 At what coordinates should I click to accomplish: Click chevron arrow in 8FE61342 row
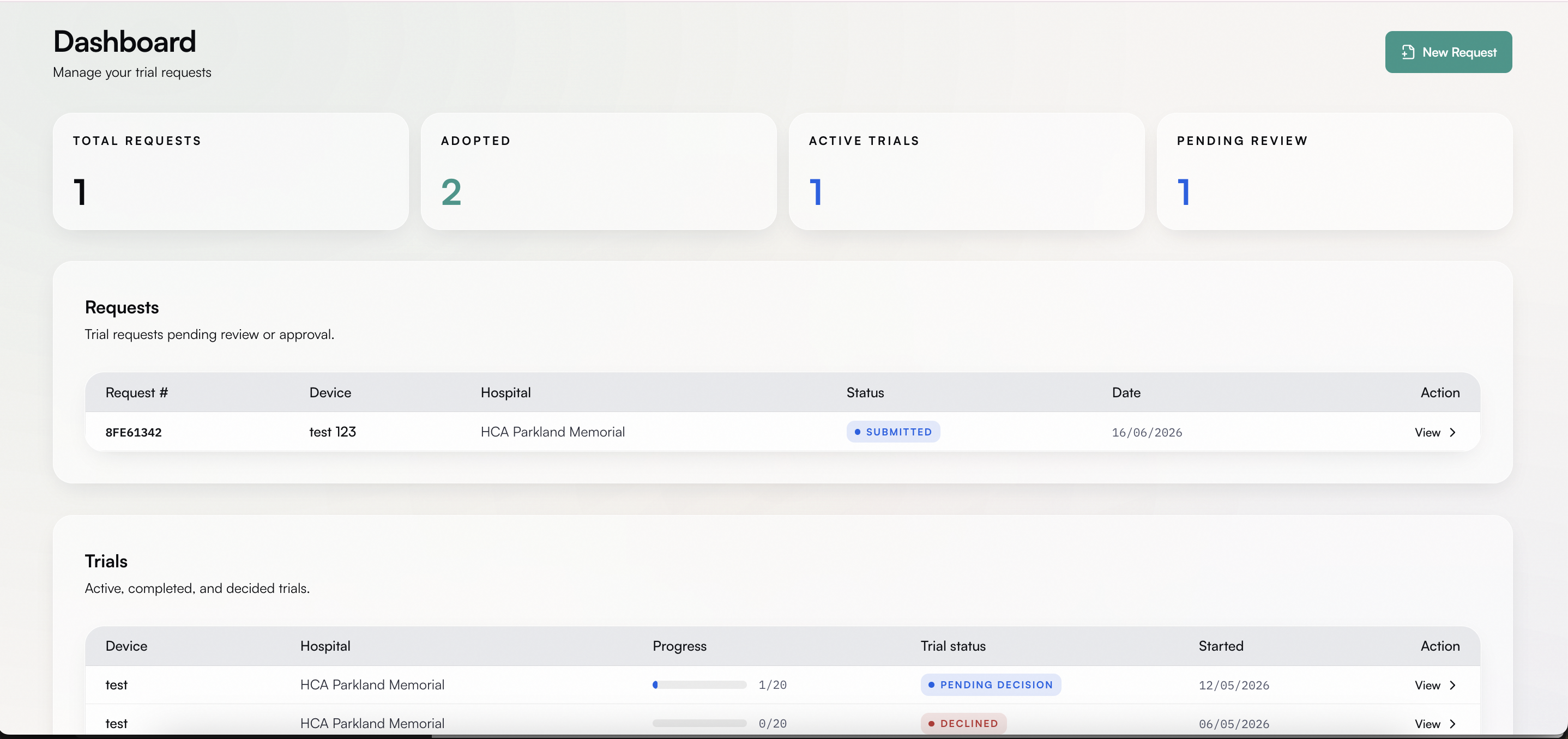[x=1452, y=433]
